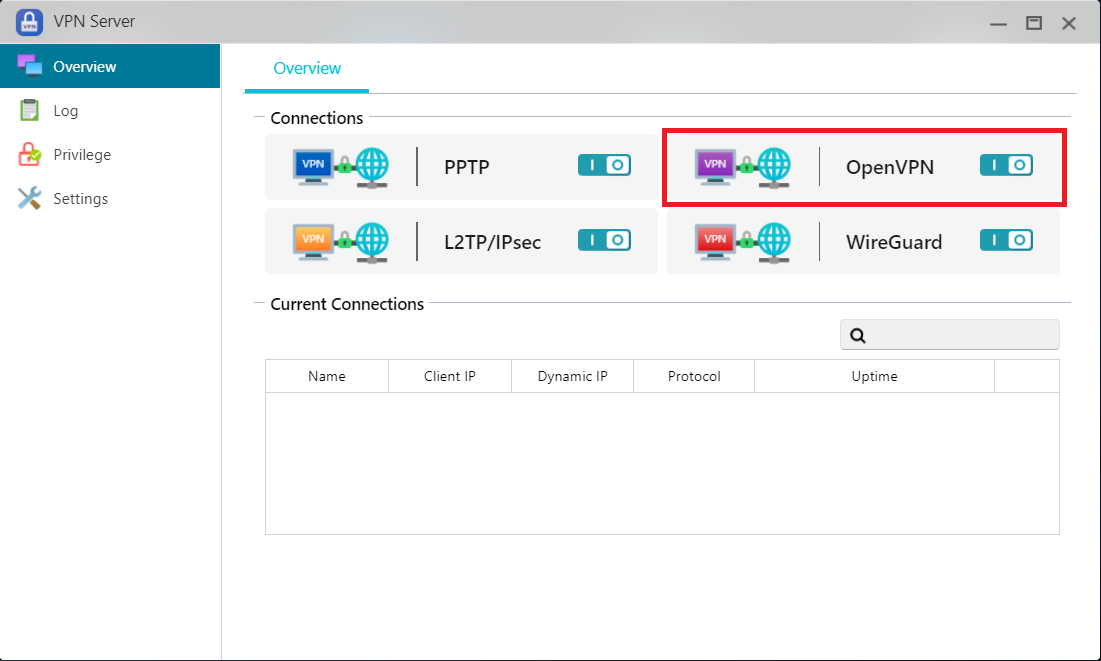Viewport: 1101px width, 661px height.
Task: Minimize the VPN Server window
Action: point(998,24)
